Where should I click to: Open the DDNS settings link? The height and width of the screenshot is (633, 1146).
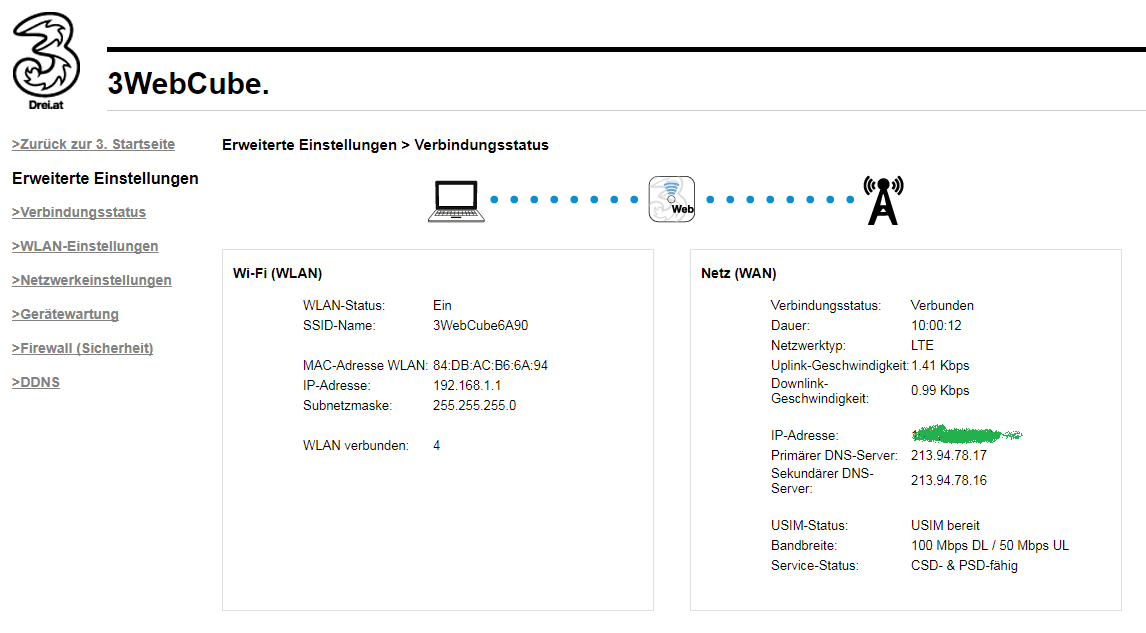(36, 382)
